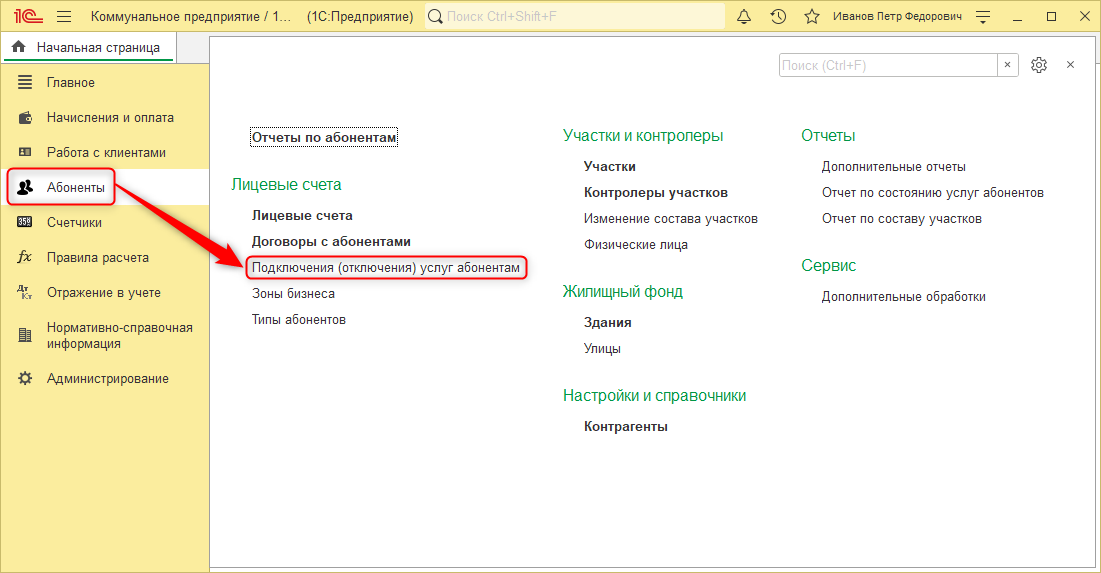Click the favorites star icon
This screenshot has width=1101, height=573.
[812, 17]
